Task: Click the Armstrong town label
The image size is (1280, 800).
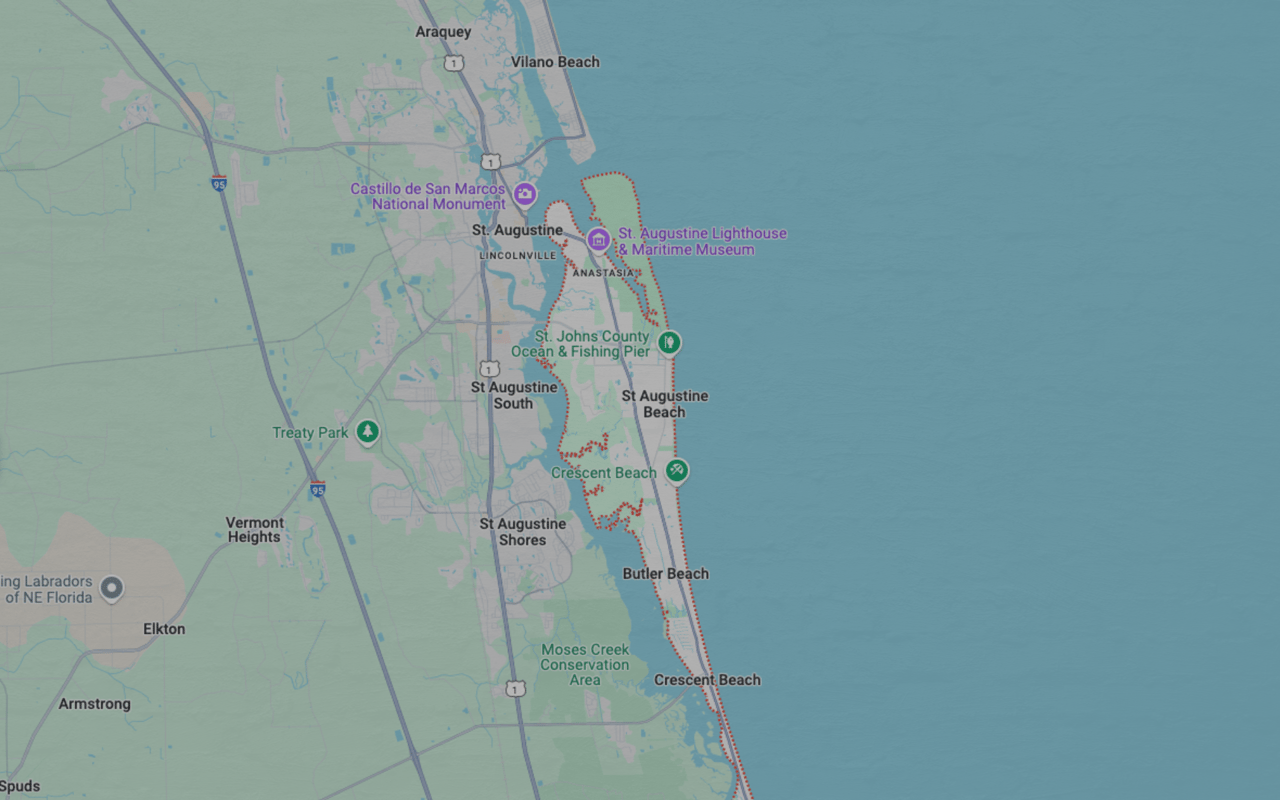Action: [94, 704]
